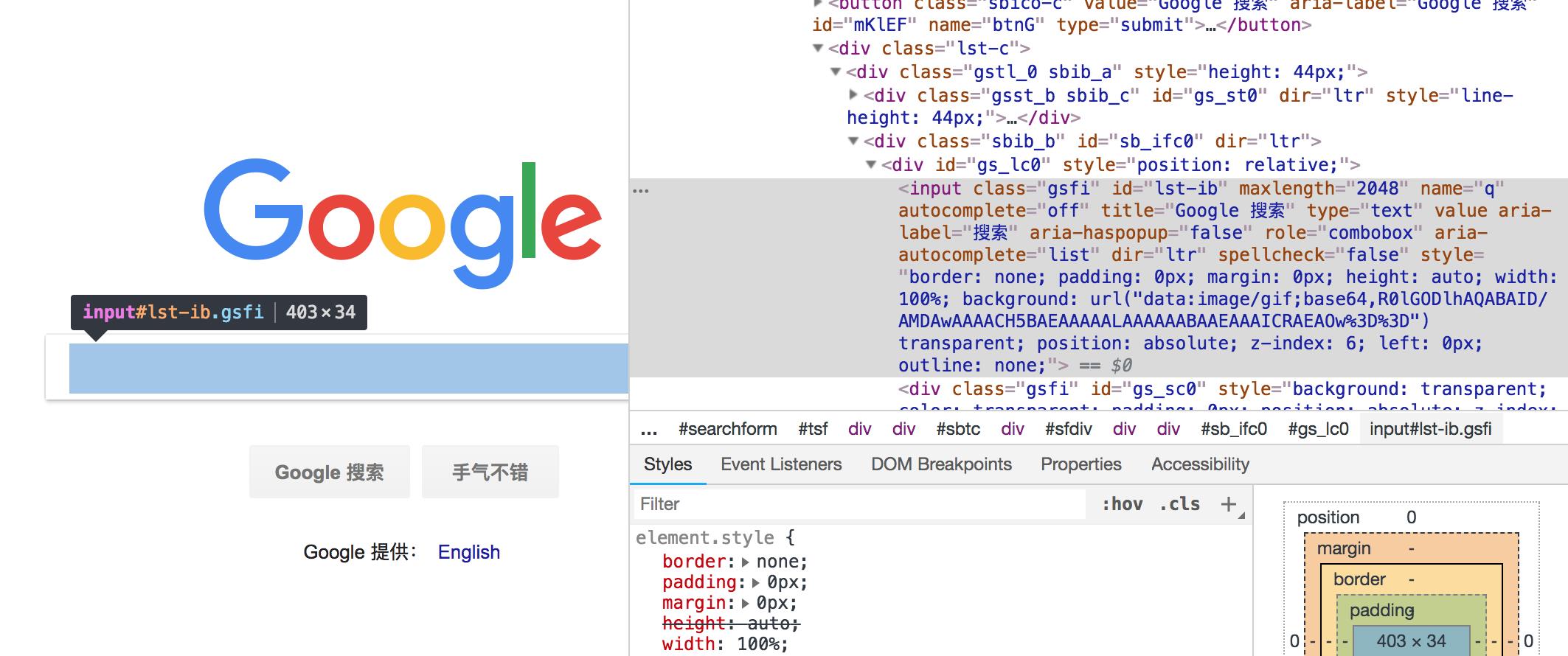Select #sfdiv in breadcrumb

(1068, 429)
